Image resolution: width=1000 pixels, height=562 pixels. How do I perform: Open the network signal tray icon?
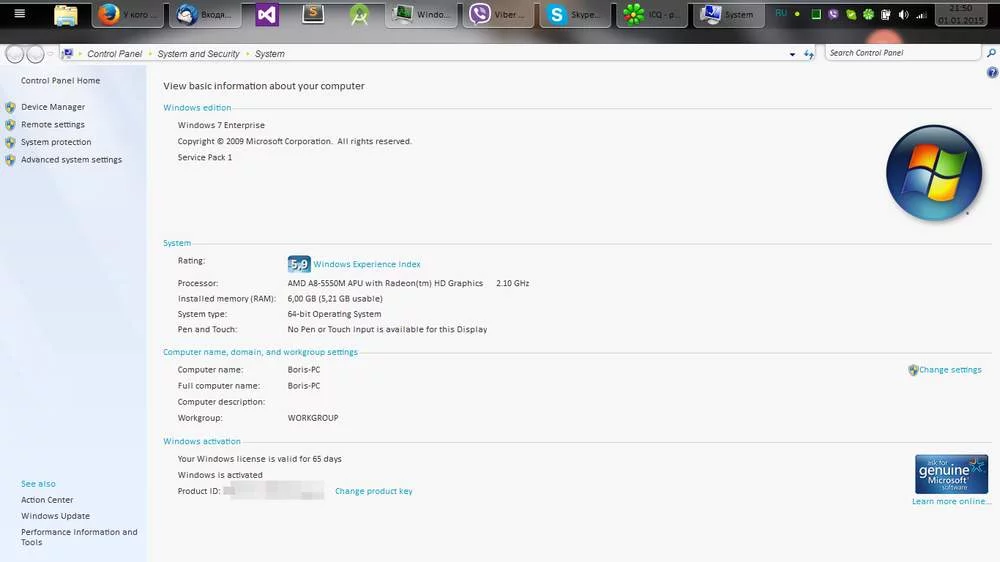click(x=921, y=14)
